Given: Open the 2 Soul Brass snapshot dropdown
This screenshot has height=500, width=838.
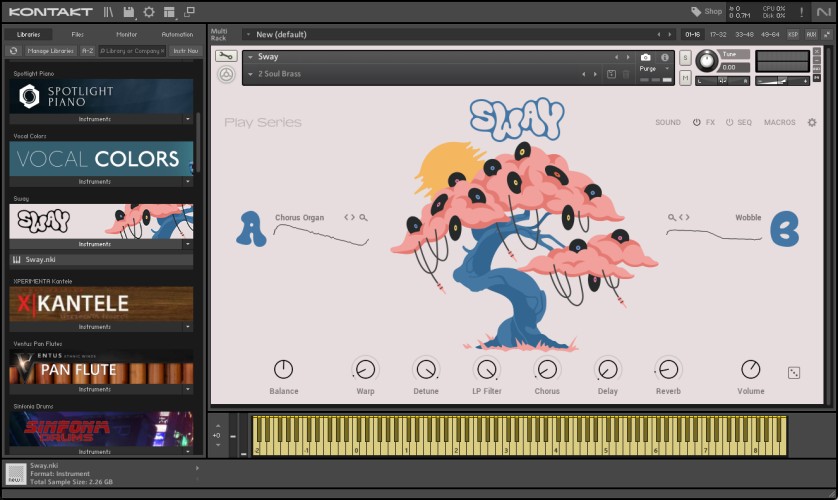Looking at the screenshot, I should point(250,74).
